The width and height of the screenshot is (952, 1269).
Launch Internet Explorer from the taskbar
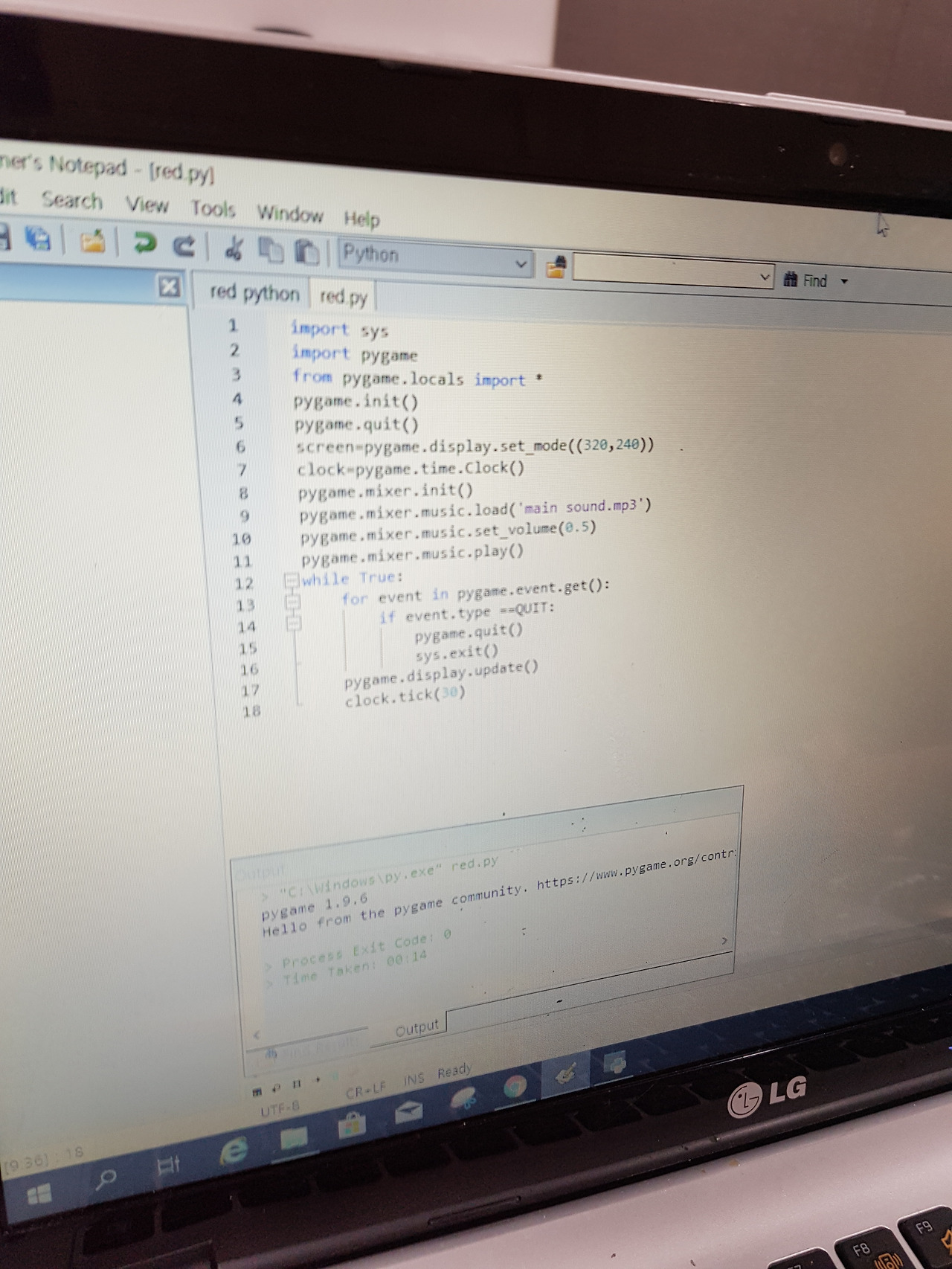point(233,1151)
